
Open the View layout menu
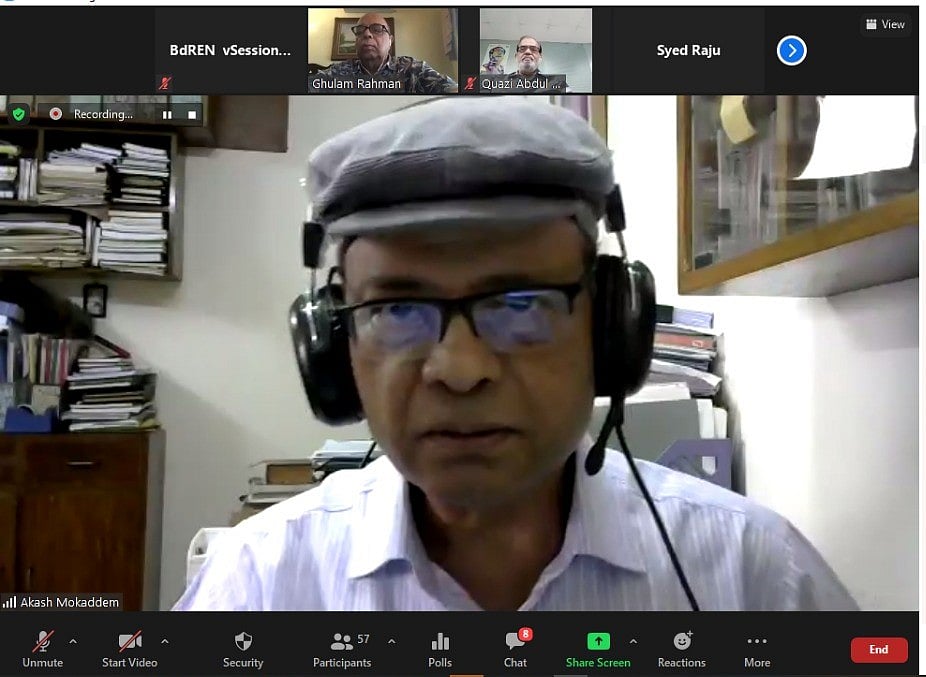click(x=885, y=24)
